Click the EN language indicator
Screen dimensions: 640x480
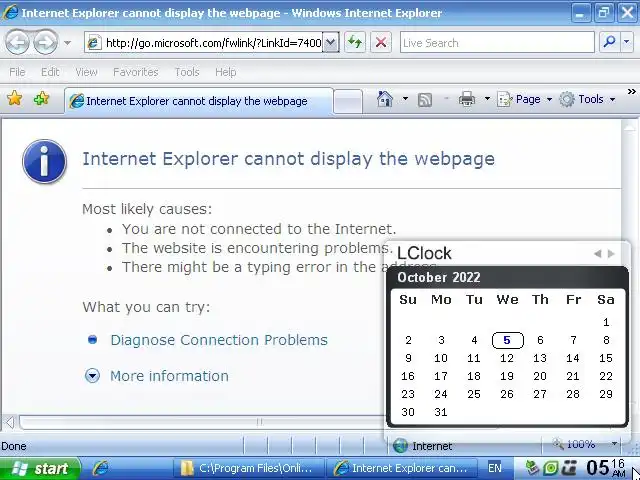point(494,468)
